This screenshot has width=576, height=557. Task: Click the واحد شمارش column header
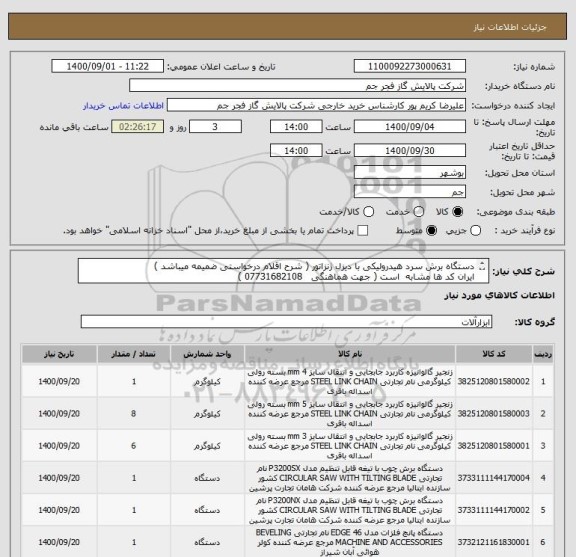click(207, 354)
